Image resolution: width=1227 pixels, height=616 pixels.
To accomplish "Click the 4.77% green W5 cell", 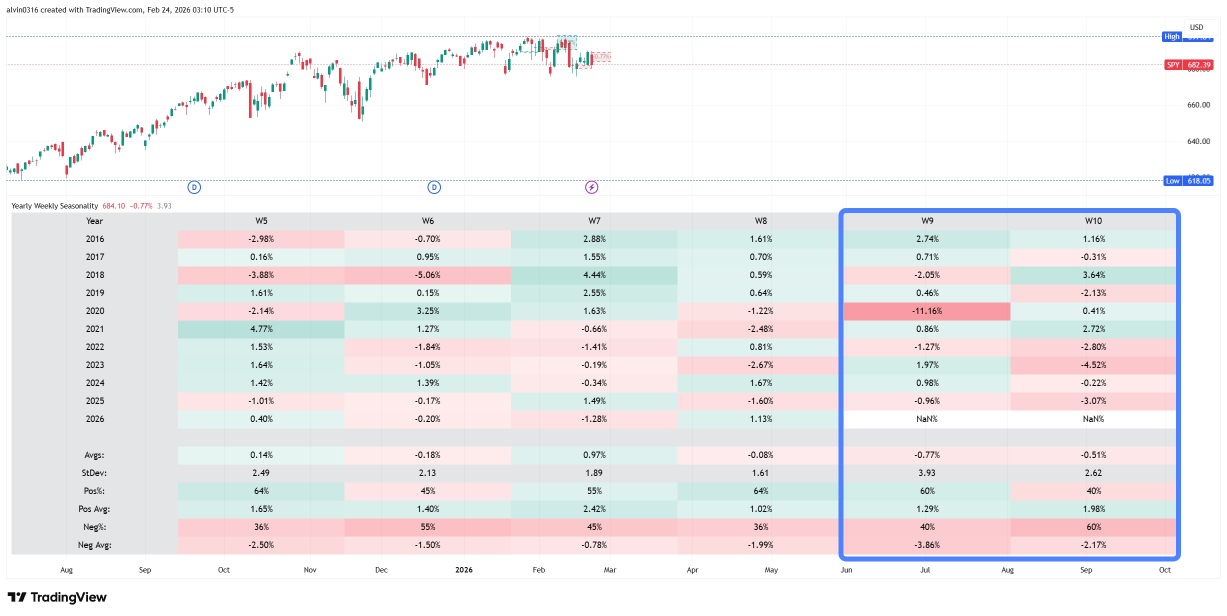I will [261, 329].
